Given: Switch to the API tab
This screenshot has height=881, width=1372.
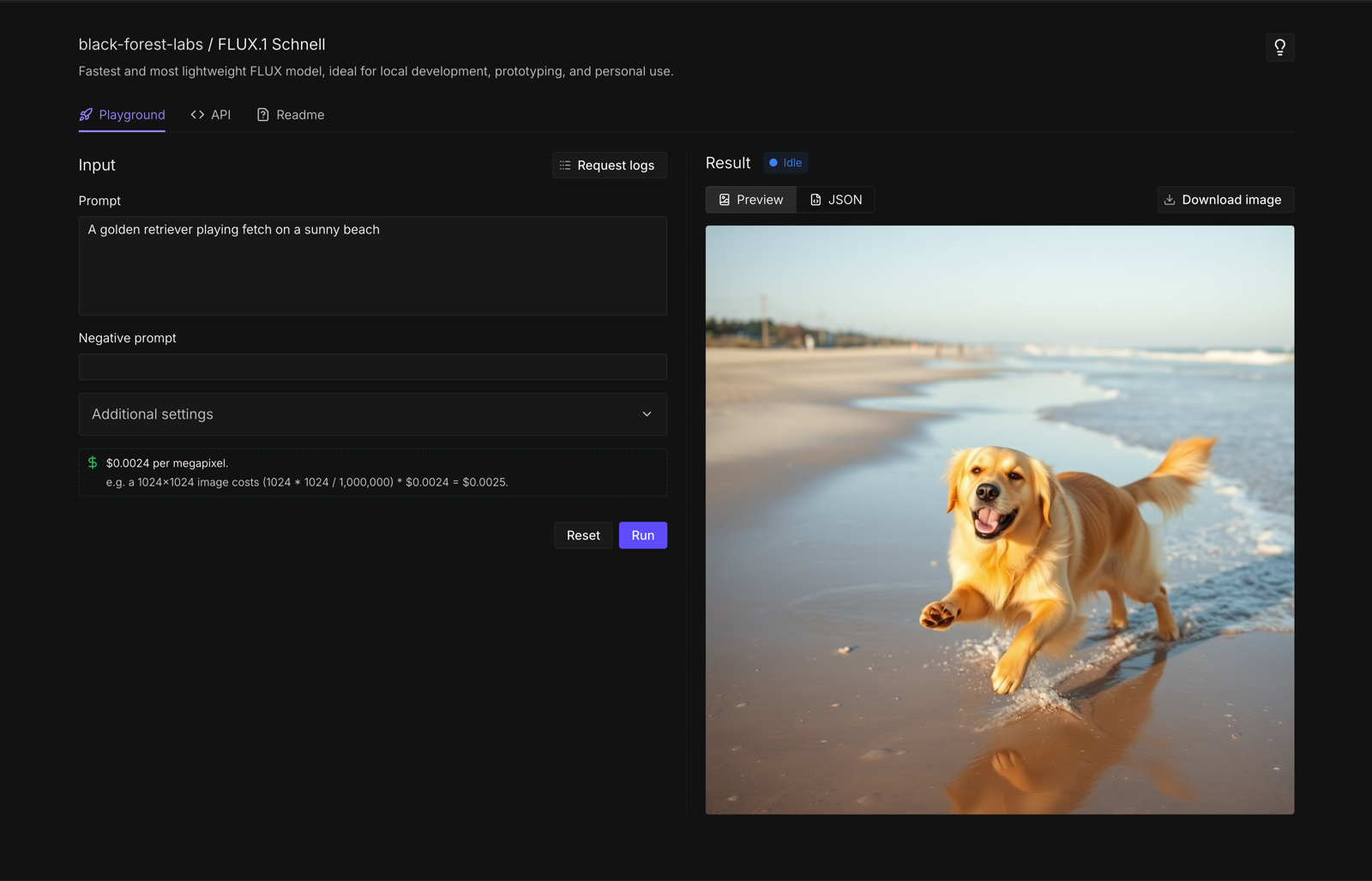Looking at the screenshot, I should (211, 115).
